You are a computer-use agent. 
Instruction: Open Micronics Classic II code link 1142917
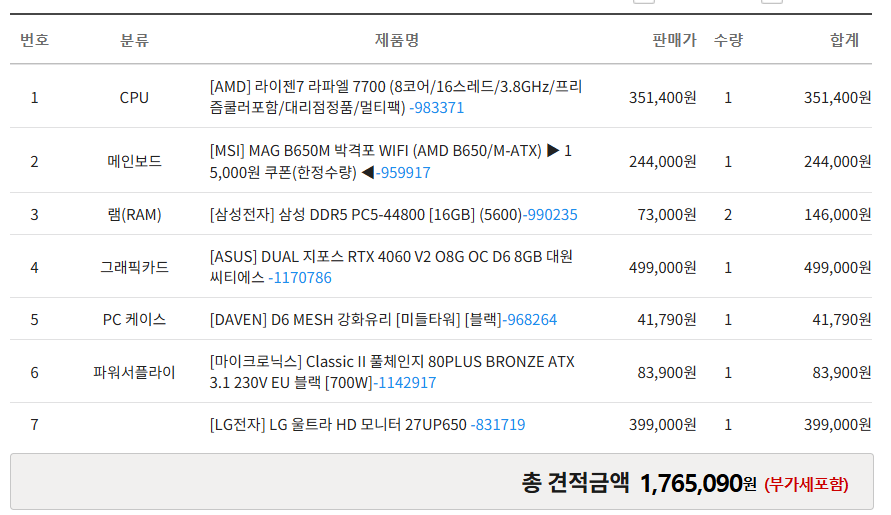(x=405, y=383)
